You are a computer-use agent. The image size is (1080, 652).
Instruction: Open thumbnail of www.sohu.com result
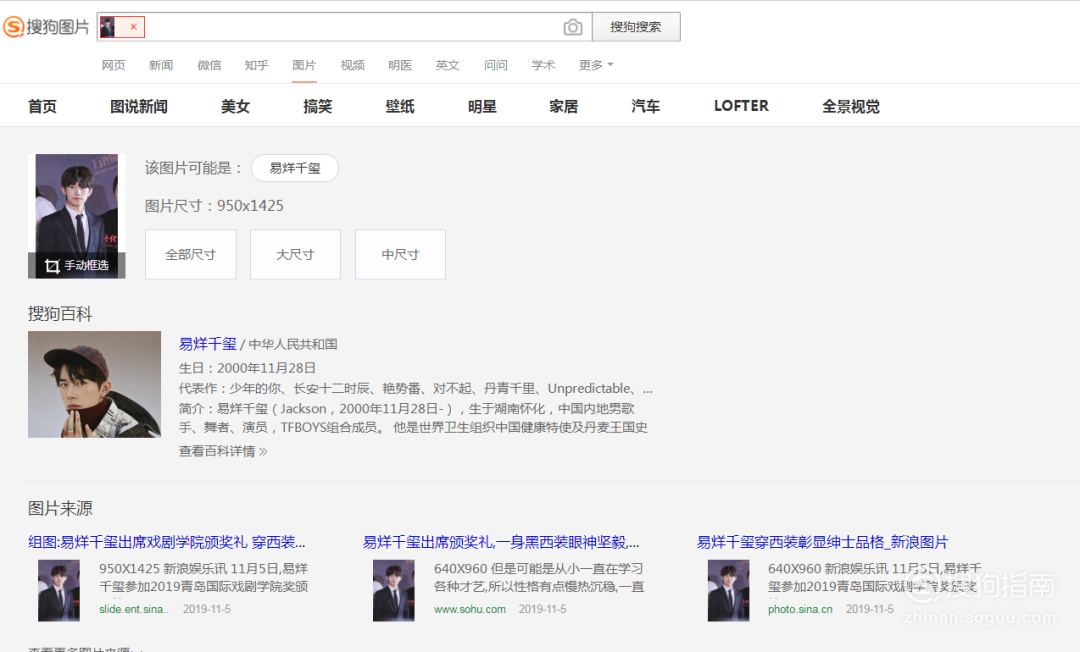pos(394,591)
